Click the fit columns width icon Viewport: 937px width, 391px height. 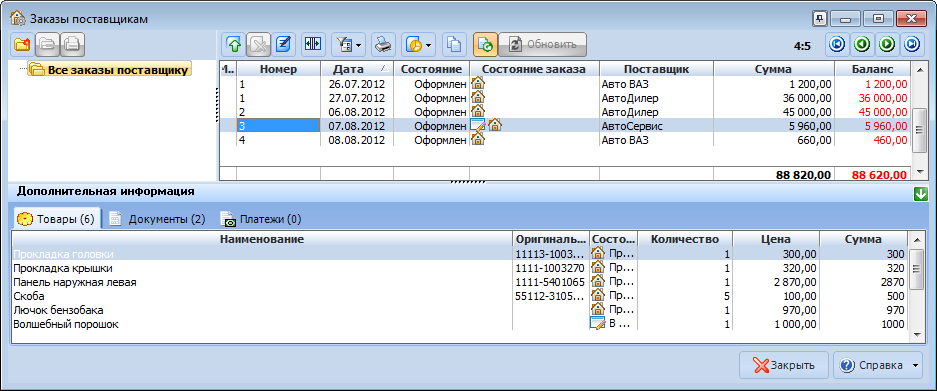pos(313,44)
